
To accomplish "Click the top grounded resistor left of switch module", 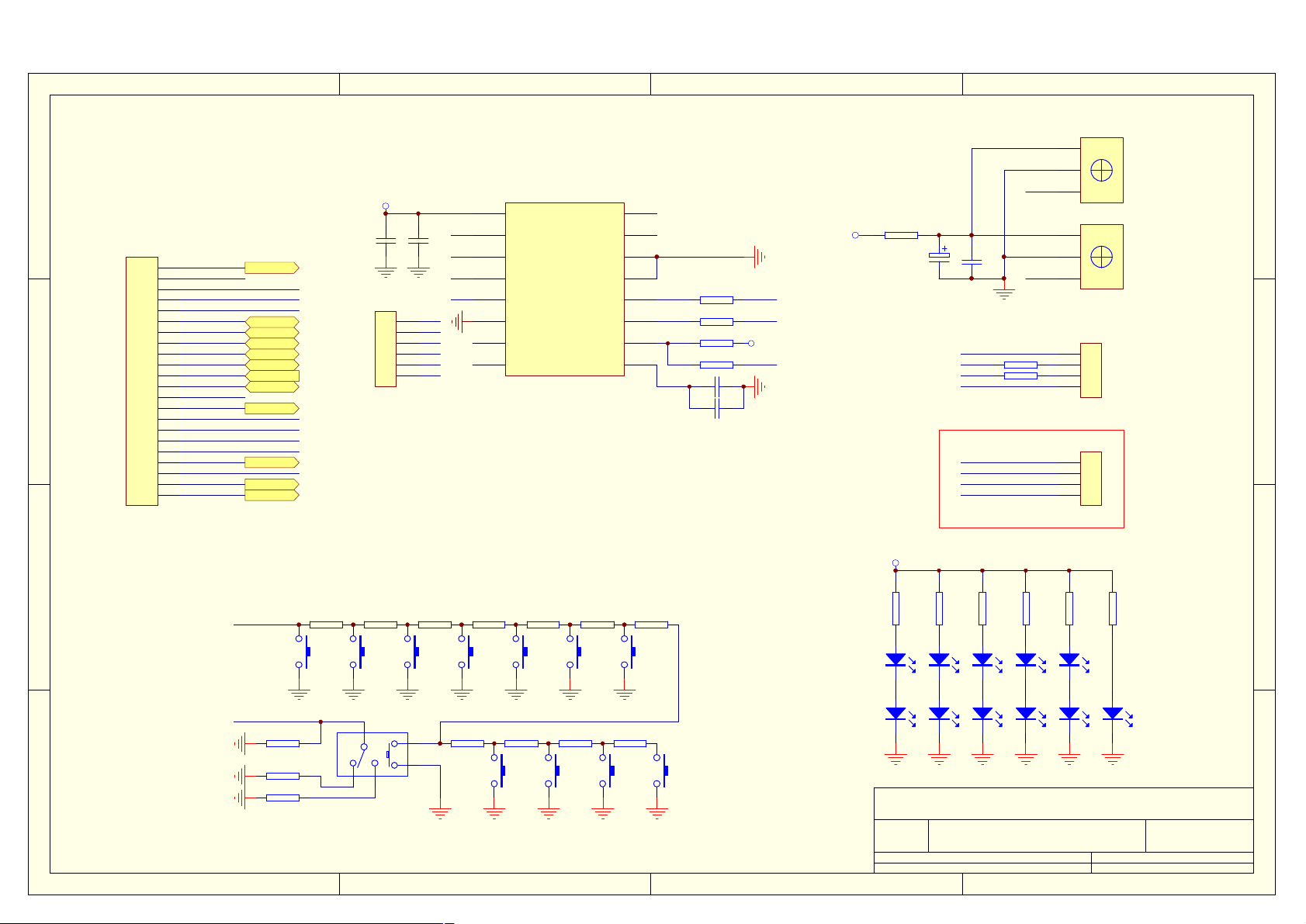I will tap(282, 743).
